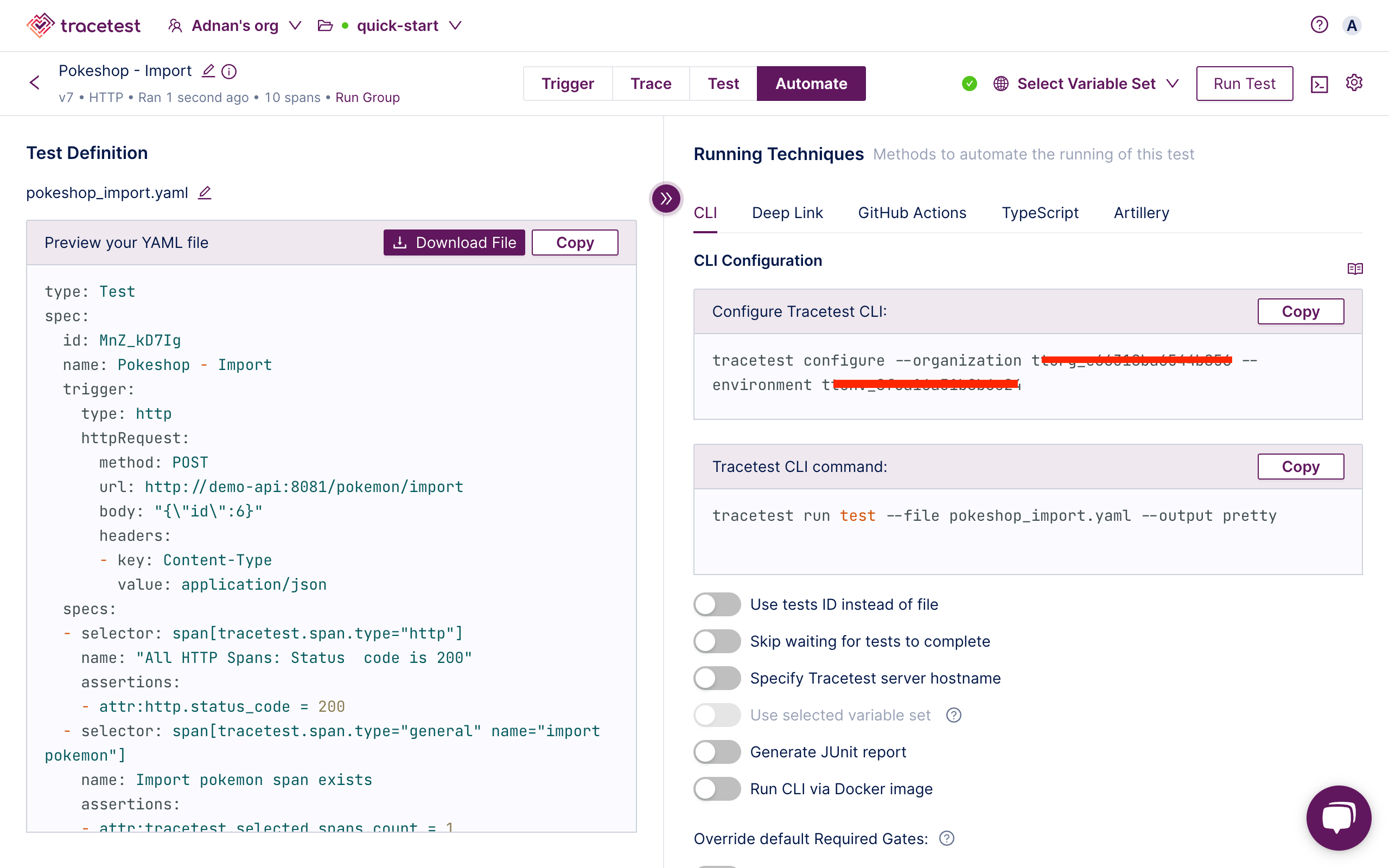Go back using the left arrow
Viewport: 1389px width, 868px height.
coord(34,82)
